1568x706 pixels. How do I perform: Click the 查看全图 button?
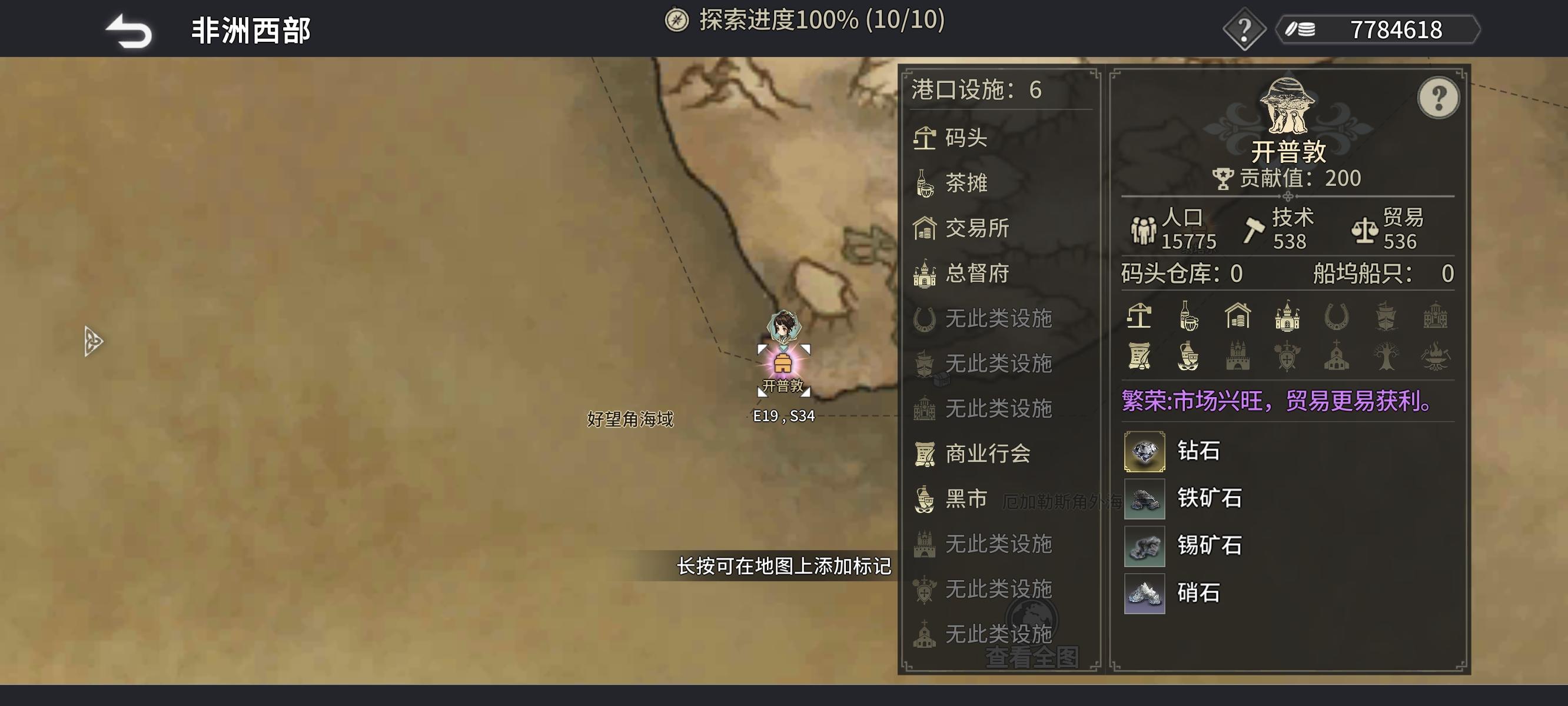[1032, 657]
